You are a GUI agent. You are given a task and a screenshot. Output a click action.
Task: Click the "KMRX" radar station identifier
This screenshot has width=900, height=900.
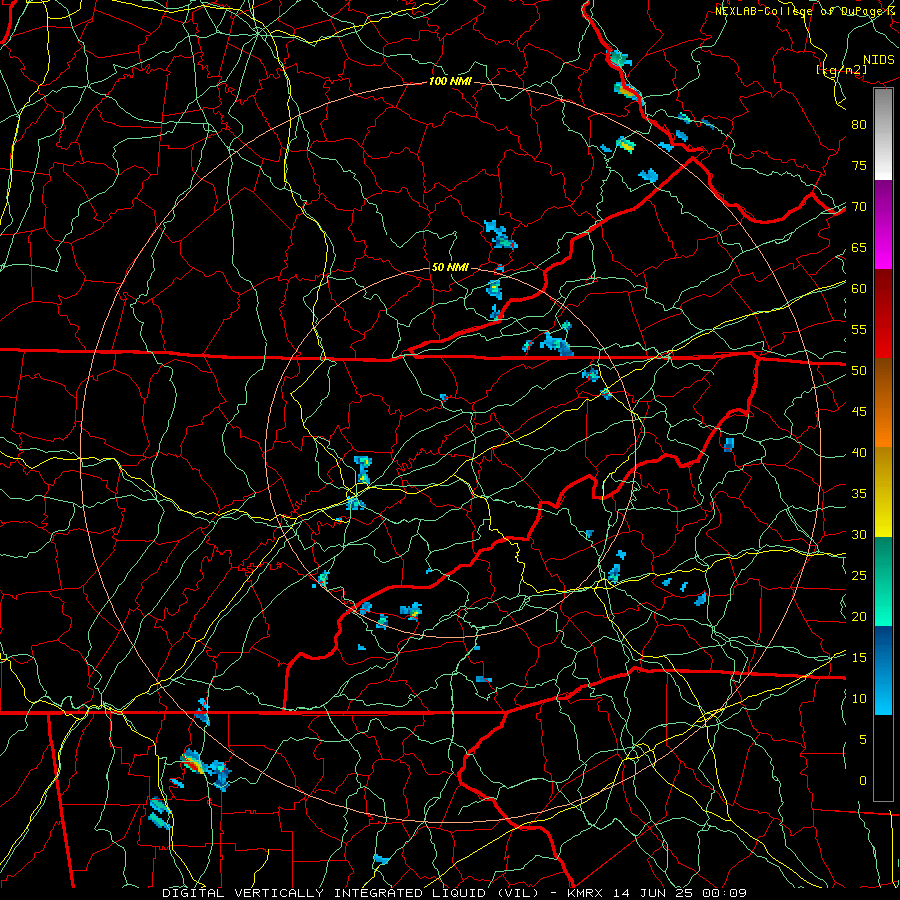(x=585, y=893)
